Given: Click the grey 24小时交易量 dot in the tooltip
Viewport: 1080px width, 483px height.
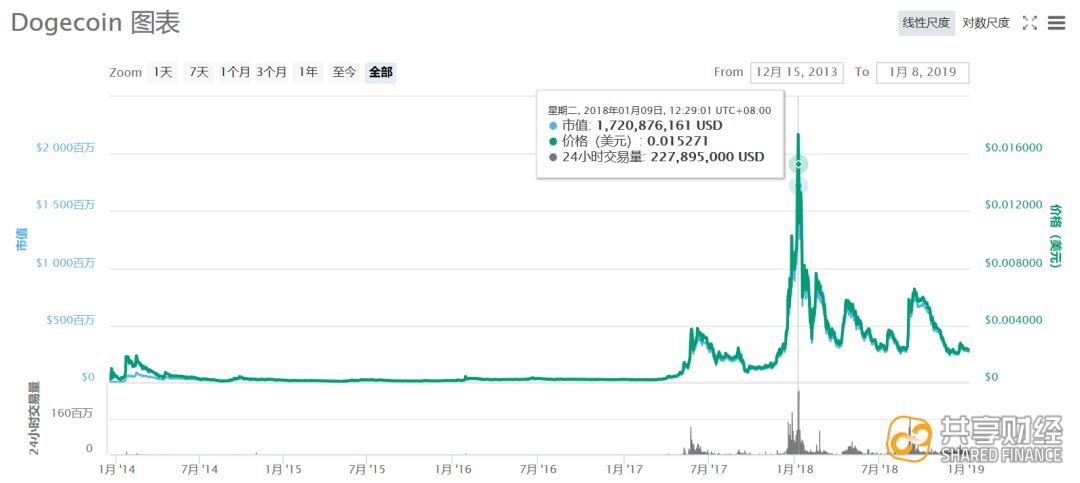Looking at the screenshot, I should click(553, 157).
